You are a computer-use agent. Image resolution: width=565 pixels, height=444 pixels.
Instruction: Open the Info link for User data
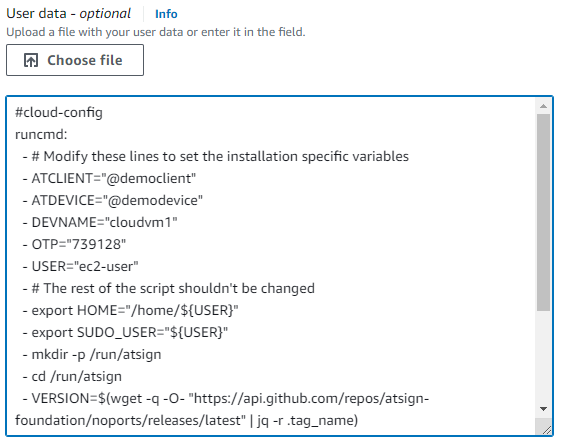tap(166, 14)
